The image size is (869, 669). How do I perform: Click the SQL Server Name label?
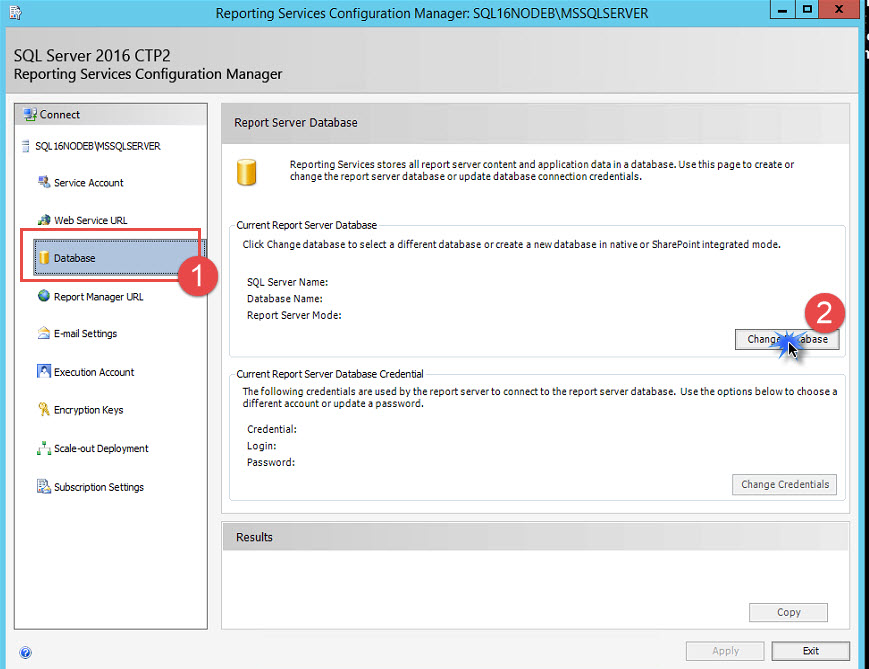[x=287, y=282]
